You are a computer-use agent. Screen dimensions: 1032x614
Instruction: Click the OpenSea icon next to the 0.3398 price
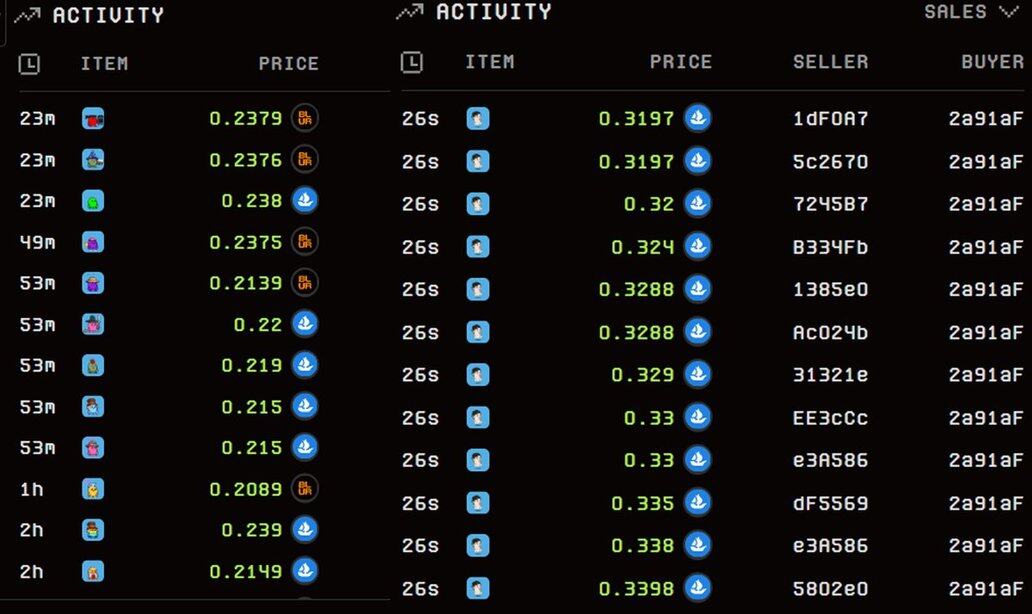click(697, 588)
